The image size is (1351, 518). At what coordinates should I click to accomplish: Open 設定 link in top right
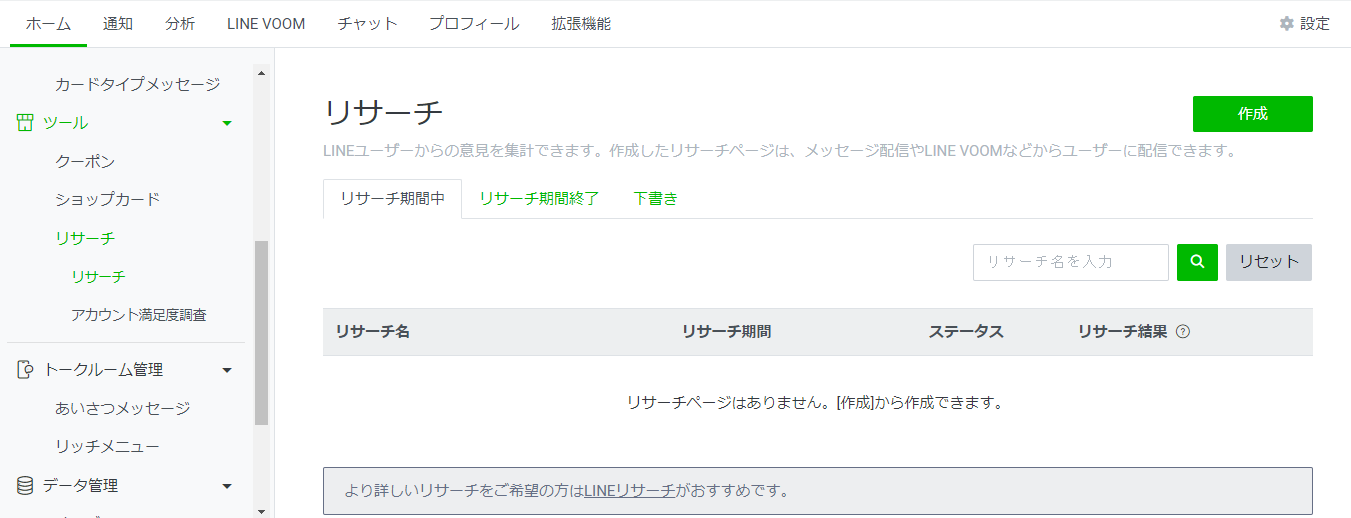tap(1315, 24)
